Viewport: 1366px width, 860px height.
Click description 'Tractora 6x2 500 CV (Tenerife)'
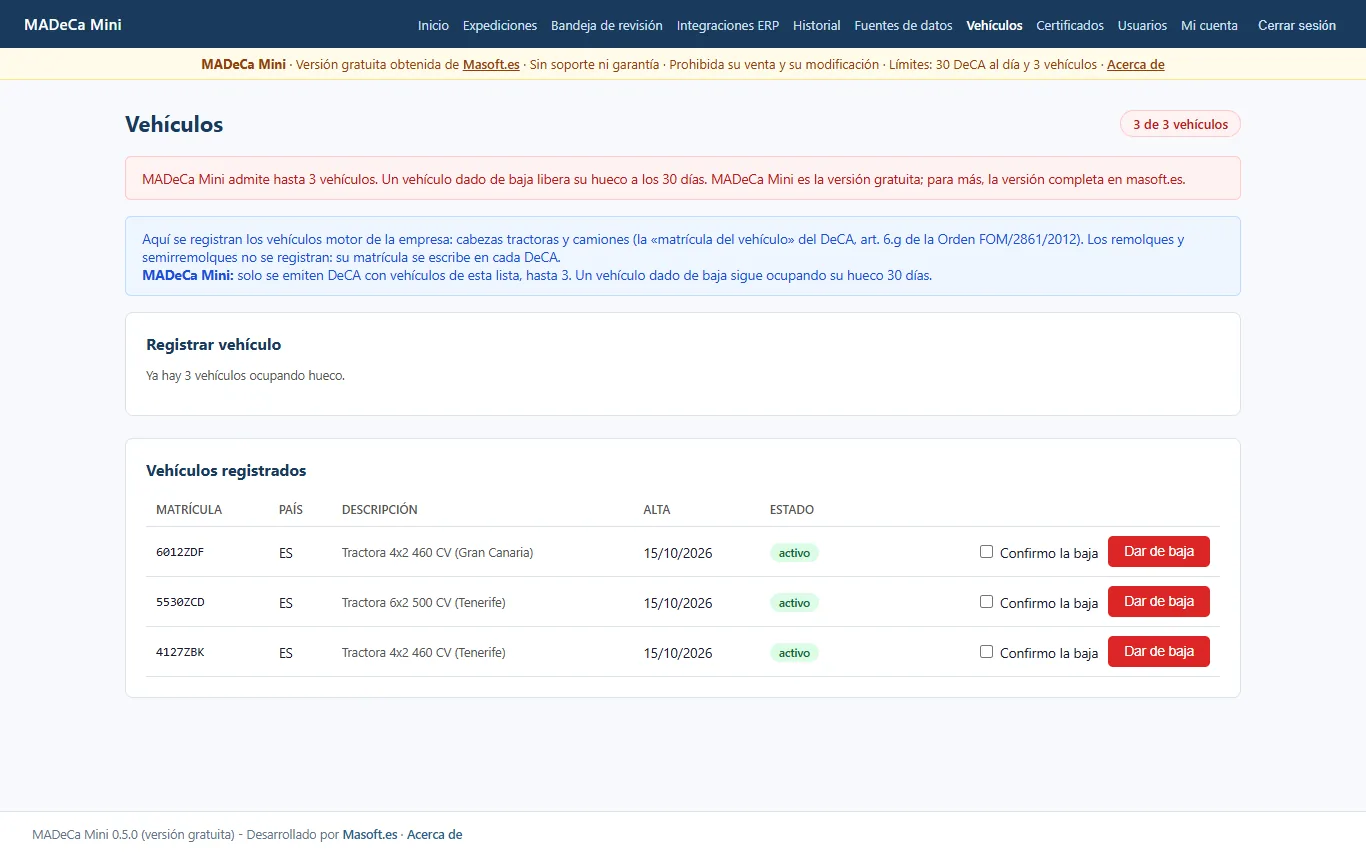pos(424,602)
